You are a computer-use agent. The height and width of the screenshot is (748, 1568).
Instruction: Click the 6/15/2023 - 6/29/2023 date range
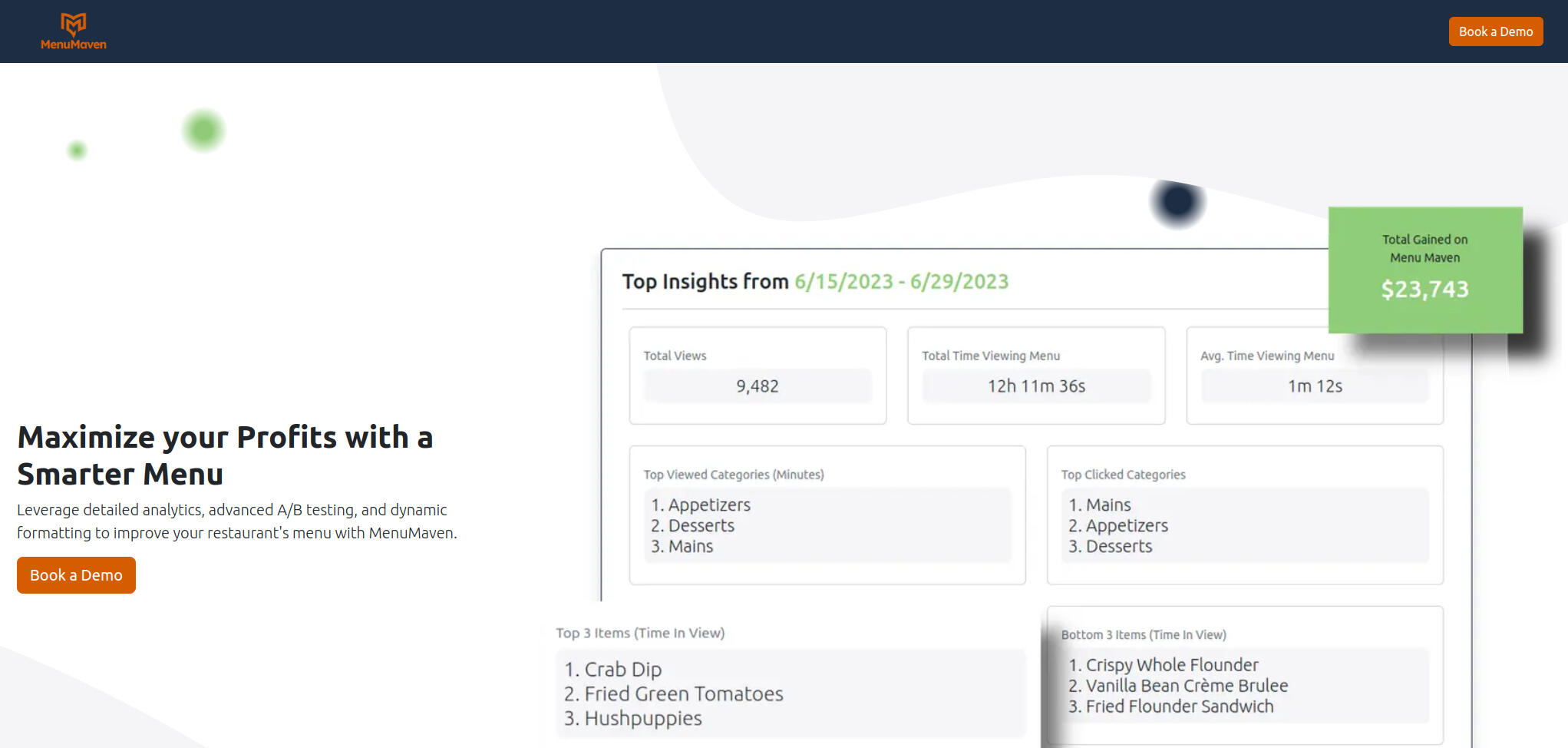(x=901, y=282)
